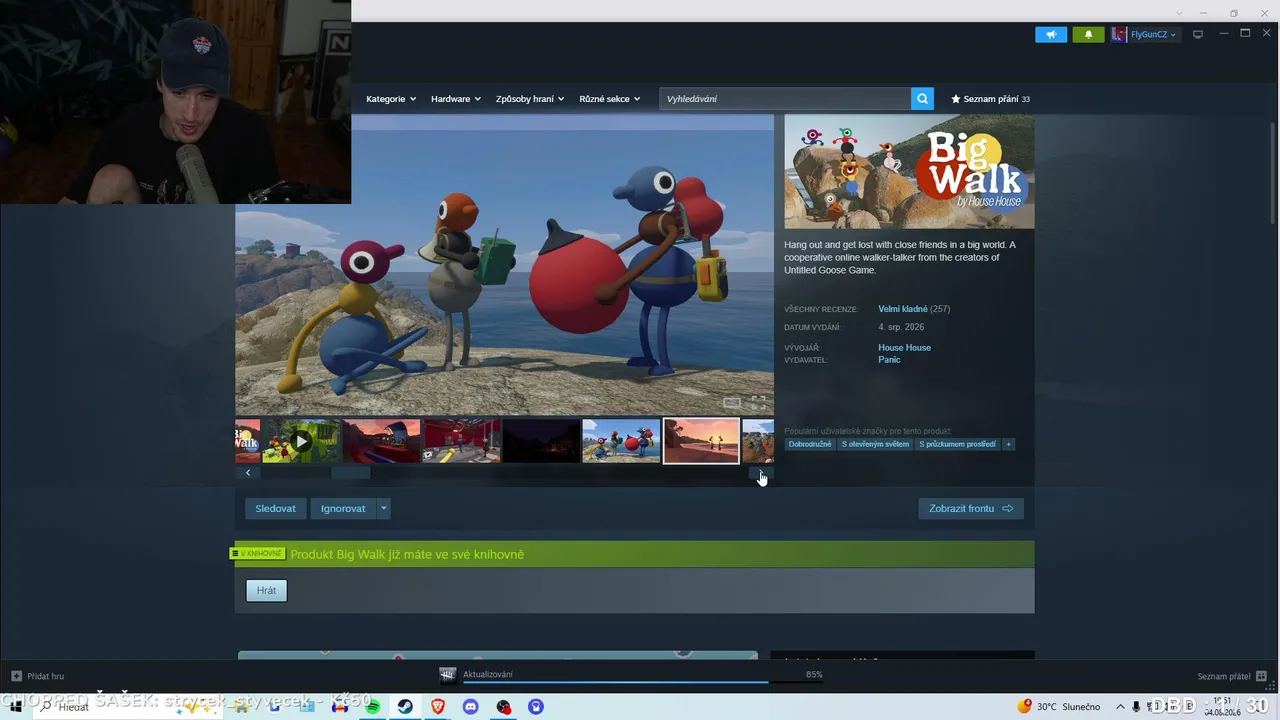Image resolution: width=1280 pixels, height=720 pixels.
Task: Show hidden system tray icons chevron
Action: click(x=1120, y=707)
